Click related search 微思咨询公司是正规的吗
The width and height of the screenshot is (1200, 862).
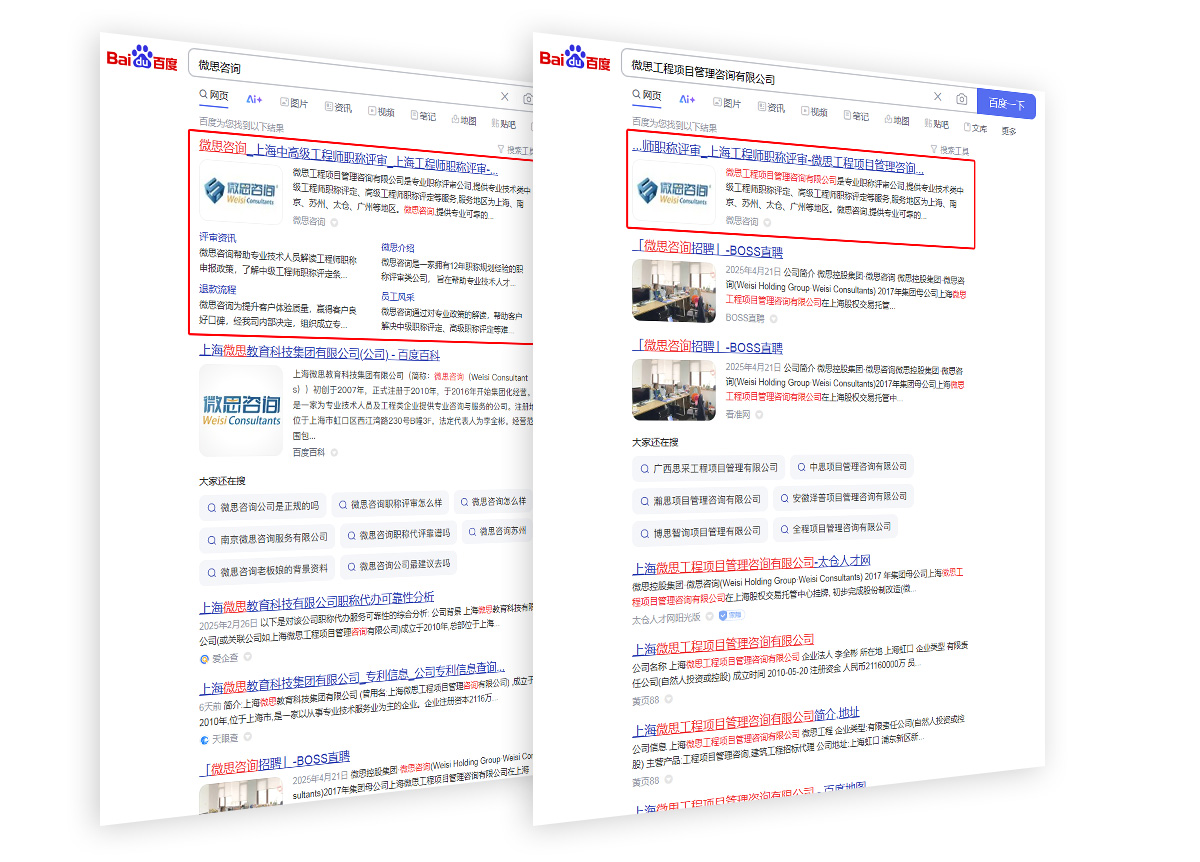click(x=263, y=506)
